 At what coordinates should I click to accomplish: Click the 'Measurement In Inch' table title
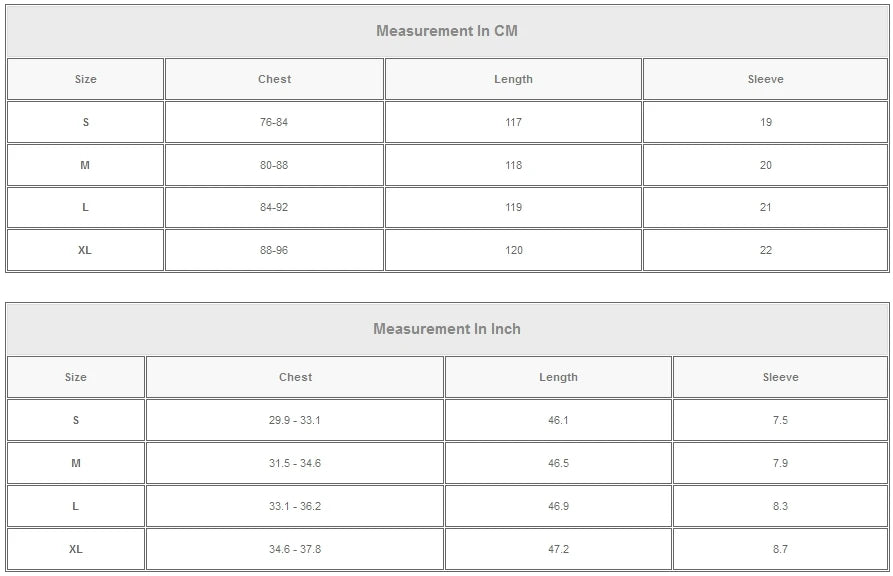click(x=446, y=329)
